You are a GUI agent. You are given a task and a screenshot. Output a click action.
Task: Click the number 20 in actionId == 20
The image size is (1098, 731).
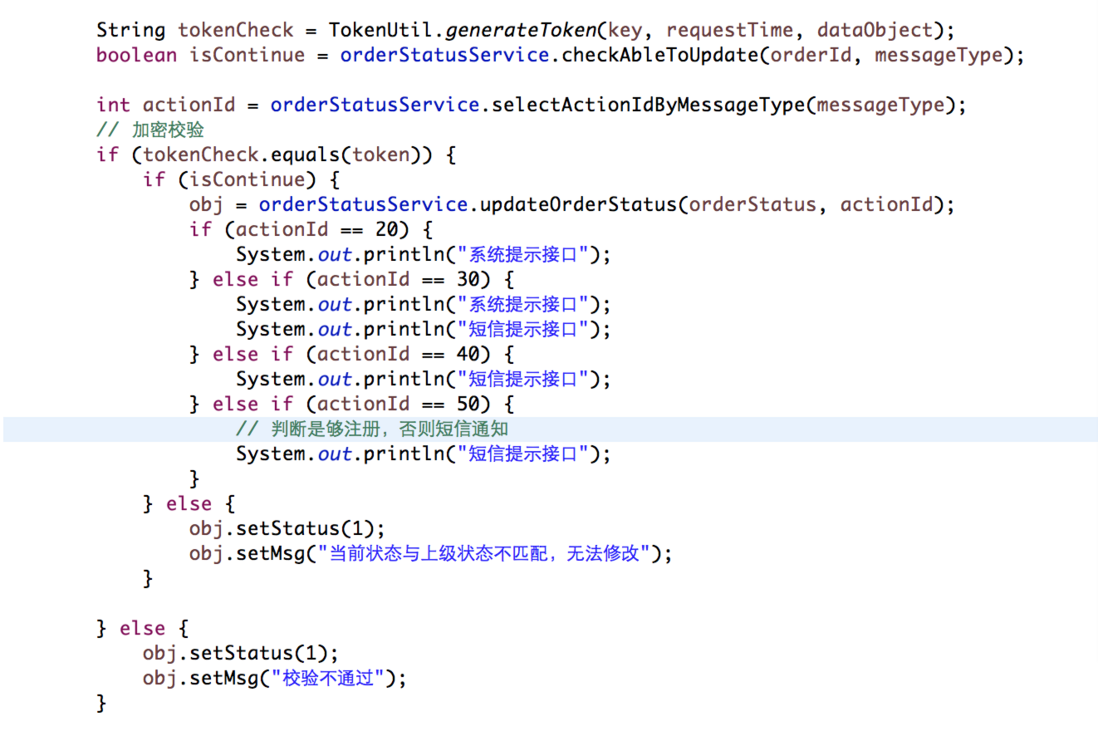(386, 230)
